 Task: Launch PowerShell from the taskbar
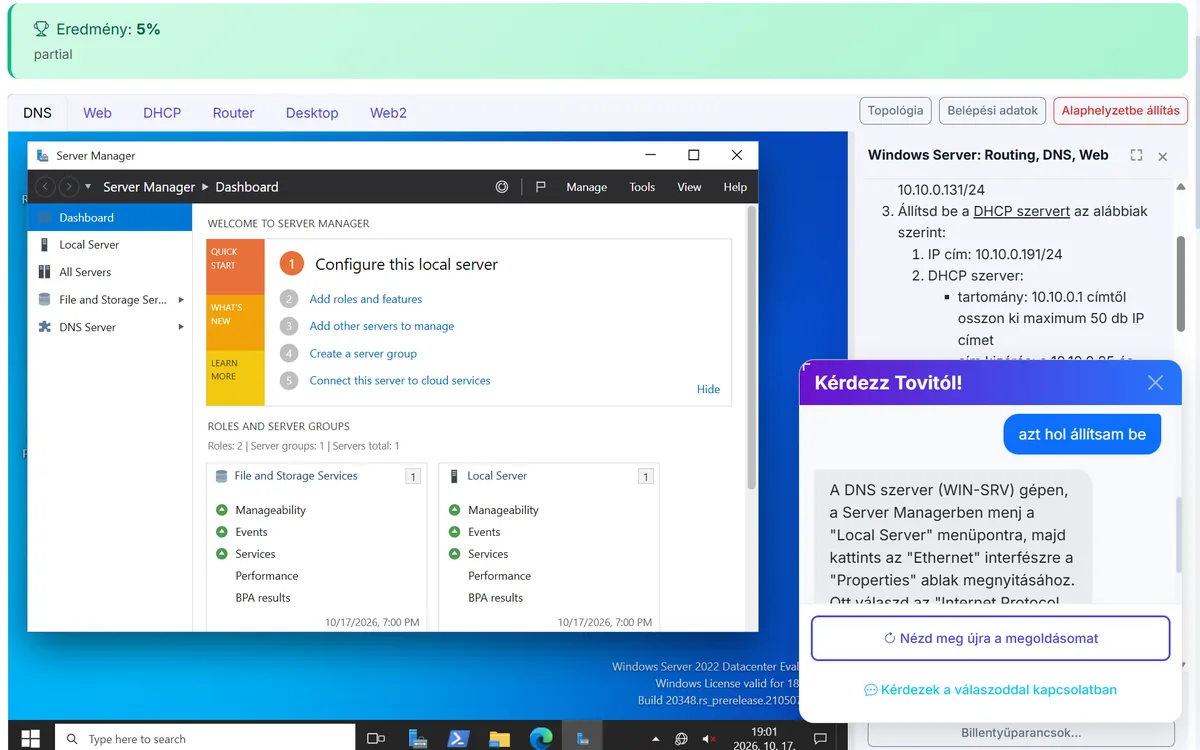click(458, 738)
